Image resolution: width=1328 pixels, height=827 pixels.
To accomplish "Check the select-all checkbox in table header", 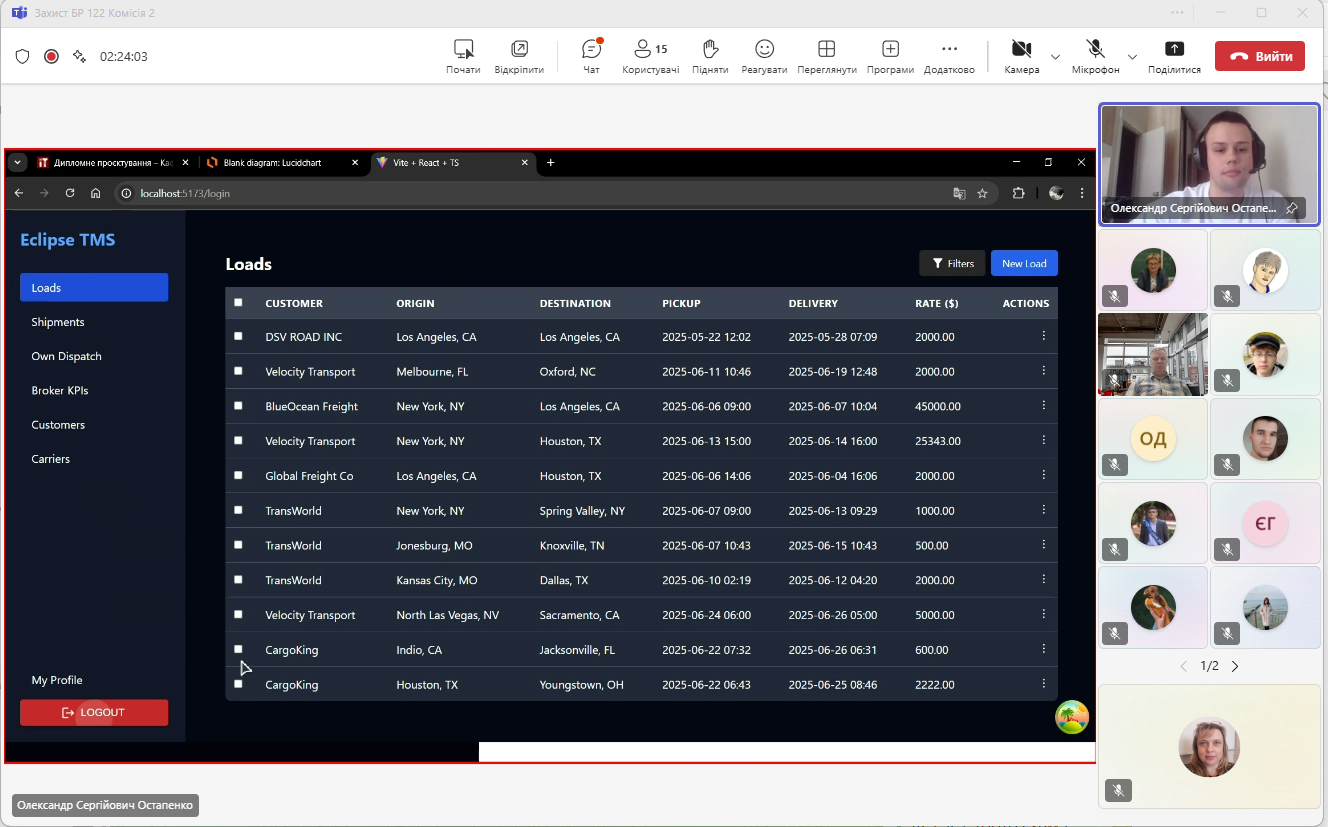I will 238,303.
